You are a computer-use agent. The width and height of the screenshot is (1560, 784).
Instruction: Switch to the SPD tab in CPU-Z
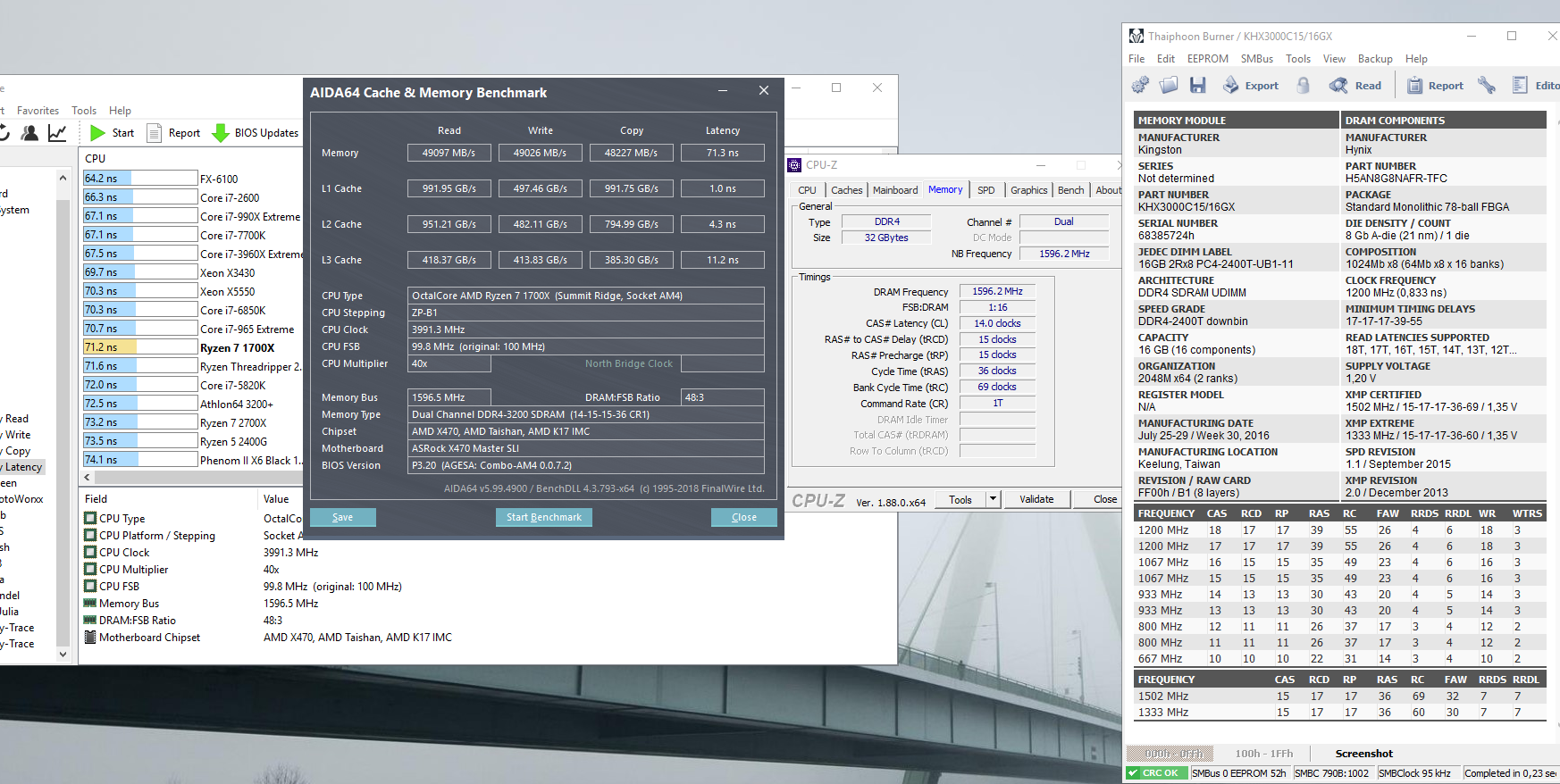[985, 190]
